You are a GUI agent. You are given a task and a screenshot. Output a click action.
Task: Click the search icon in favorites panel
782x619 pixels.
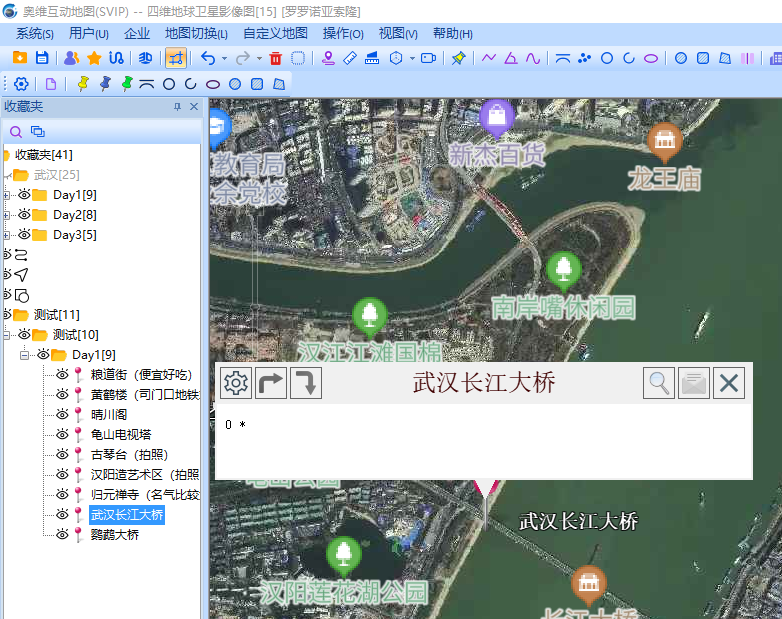(x=16, y=132)
